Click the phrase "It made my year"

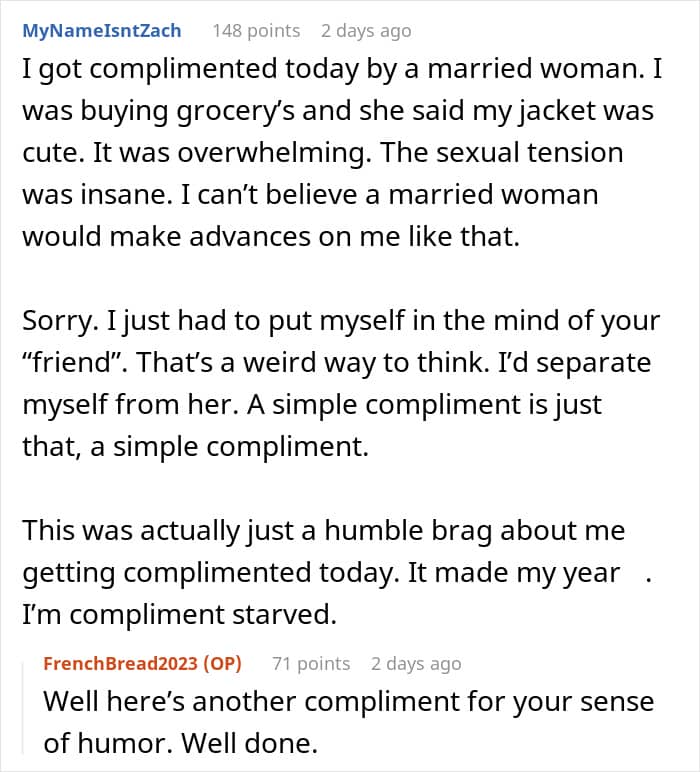513,574
